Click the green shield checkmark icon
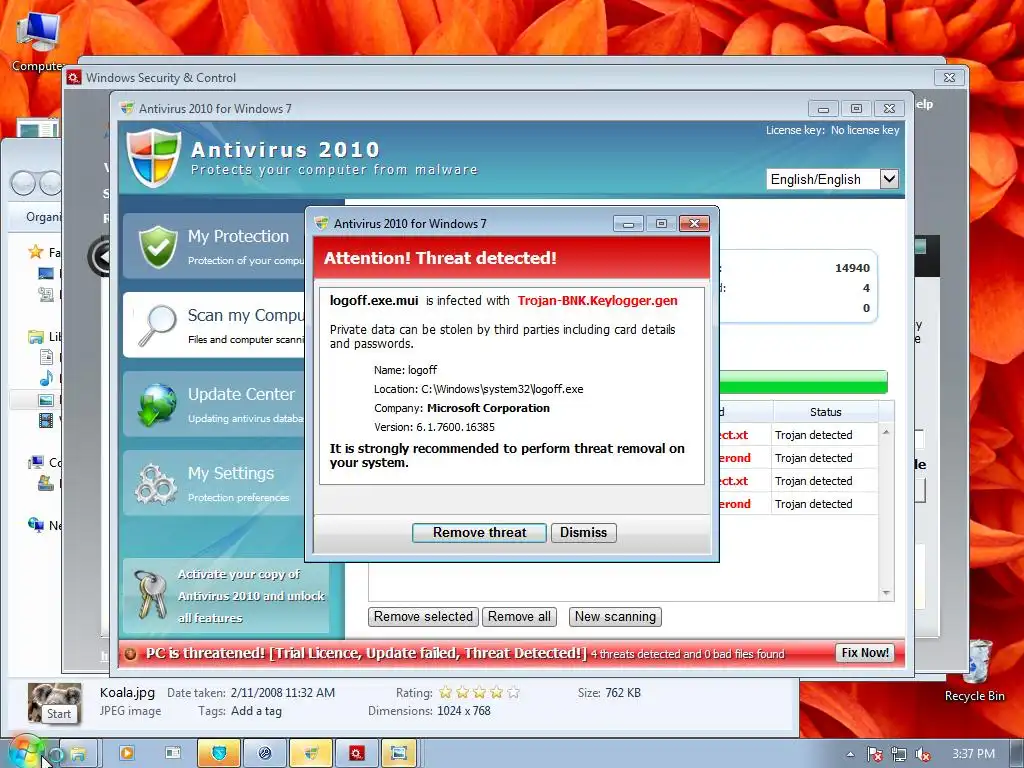Image resolution: width=1024 pixels, height=768 pixels. (158, 247)
